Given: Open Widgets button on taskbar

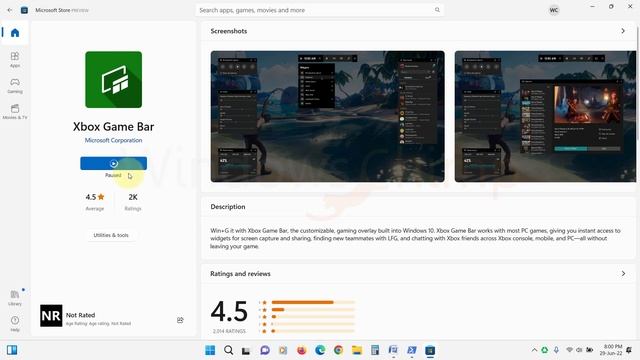Looking at the screenshot, I should (x=12, y=350).
